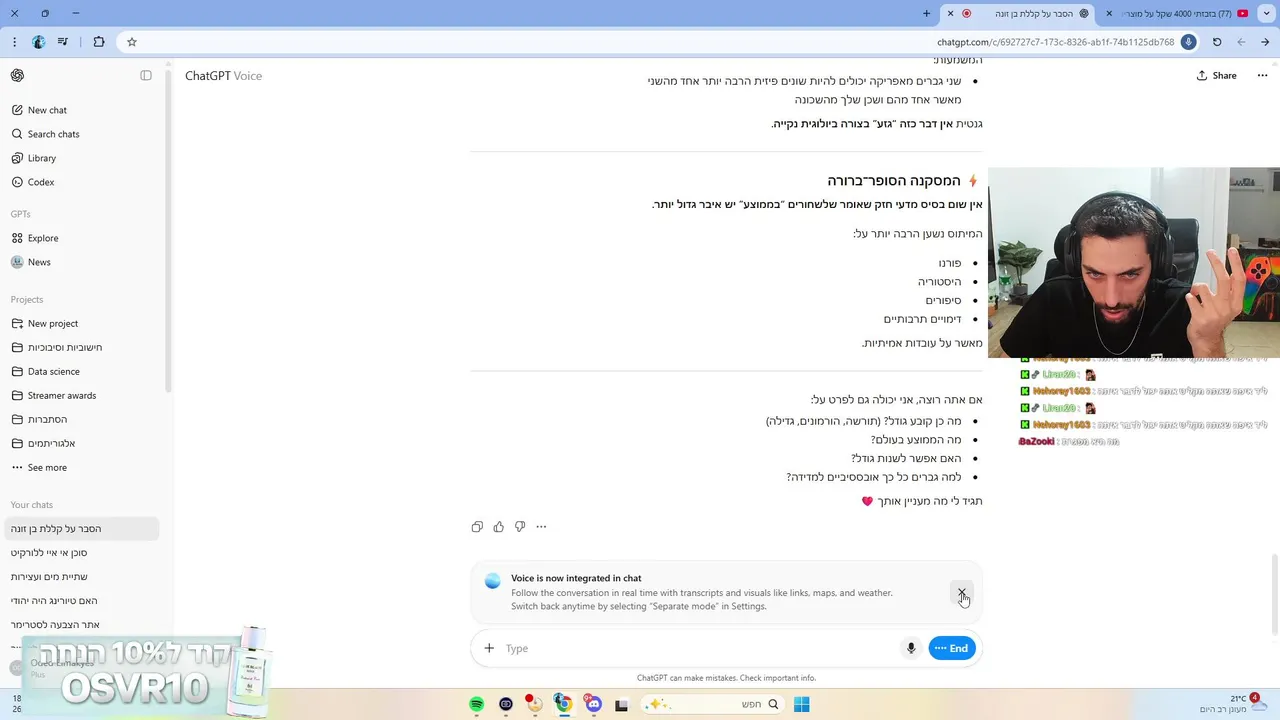Open chat שתיית מים ועצירות
1280x720 pixels.
pyautogui.click(x=82, y=577)
